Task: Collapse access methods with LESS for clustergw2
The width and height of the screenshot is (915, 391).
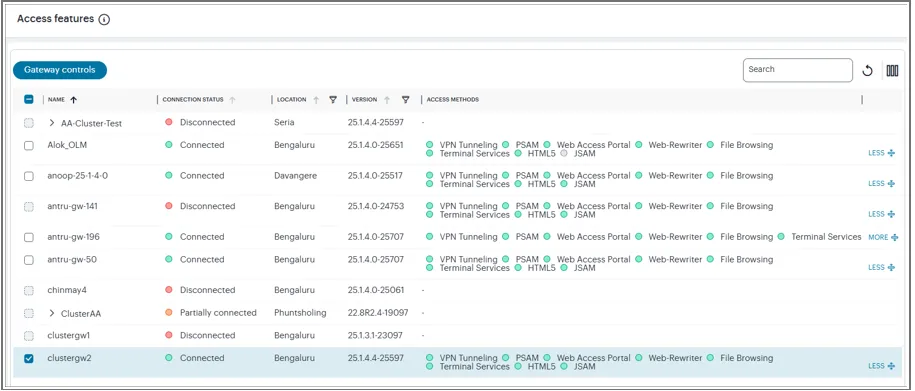Action: [x=881, y=366]
